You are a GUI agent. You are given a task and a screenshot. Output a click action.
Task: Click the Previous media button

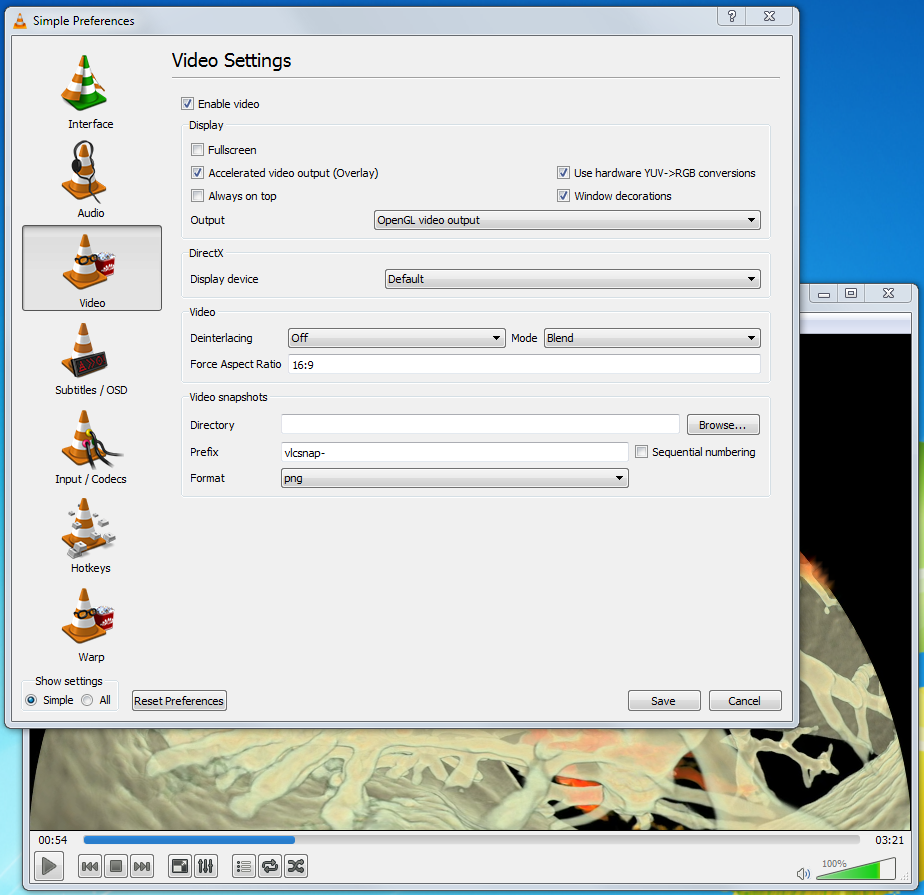click(90, 866)
